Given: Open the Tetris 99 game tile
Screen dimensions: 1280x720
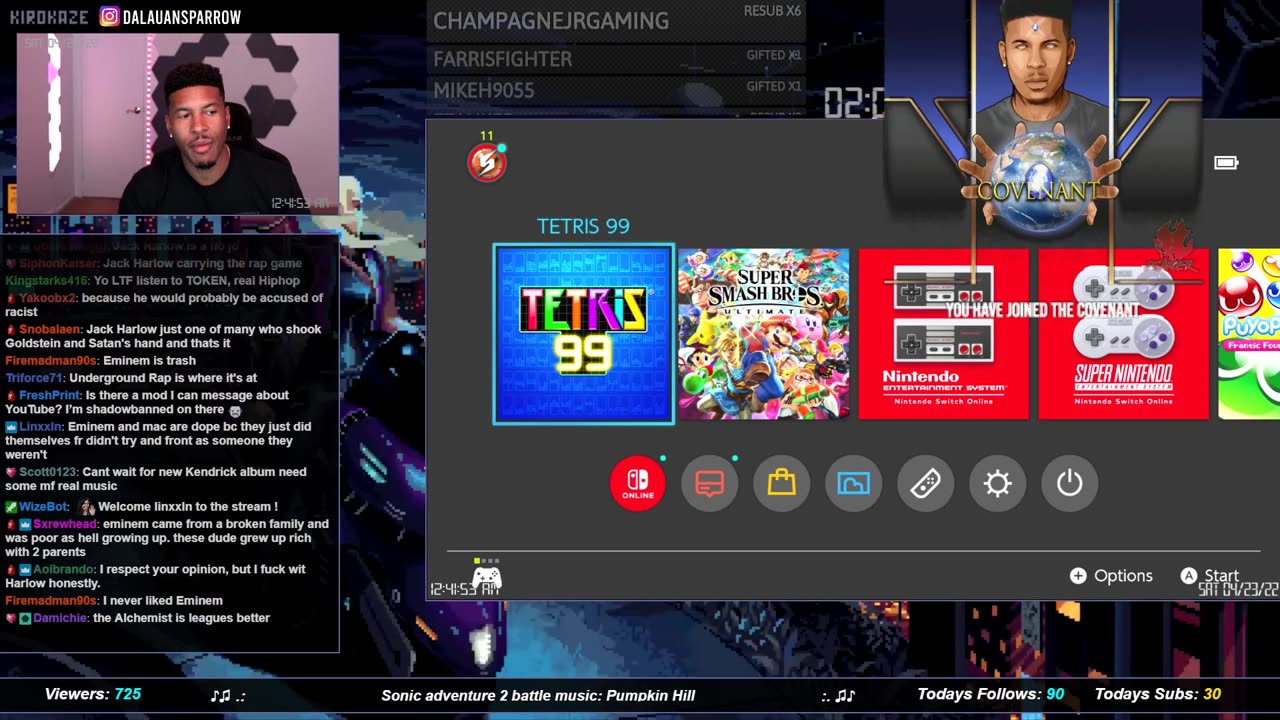Looking at the screenshot, I should [583, 334].
